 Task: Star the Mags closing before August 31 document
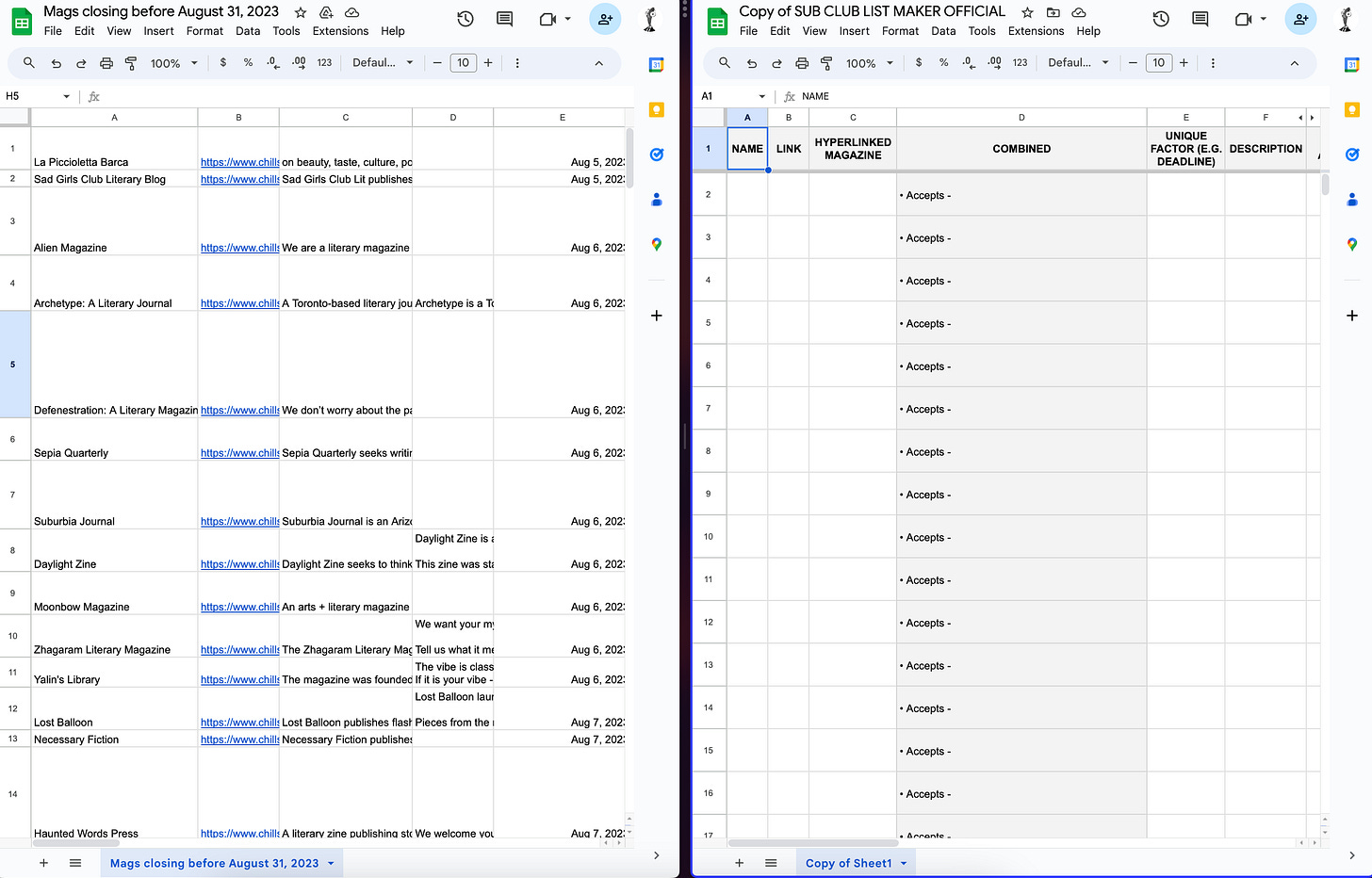[x=300, y=12]
